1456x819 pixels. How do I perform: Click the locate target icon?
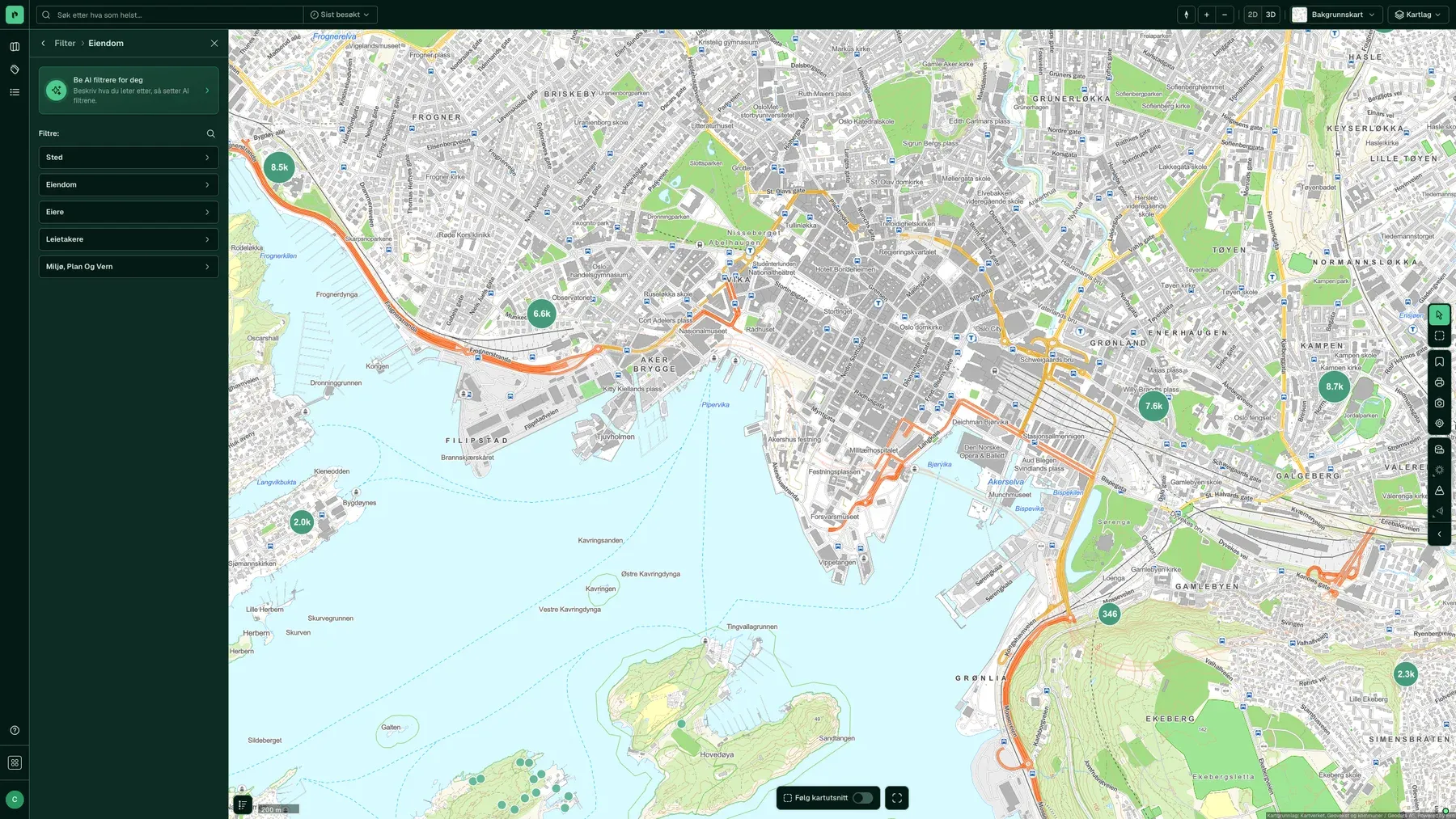point(1439,423)
